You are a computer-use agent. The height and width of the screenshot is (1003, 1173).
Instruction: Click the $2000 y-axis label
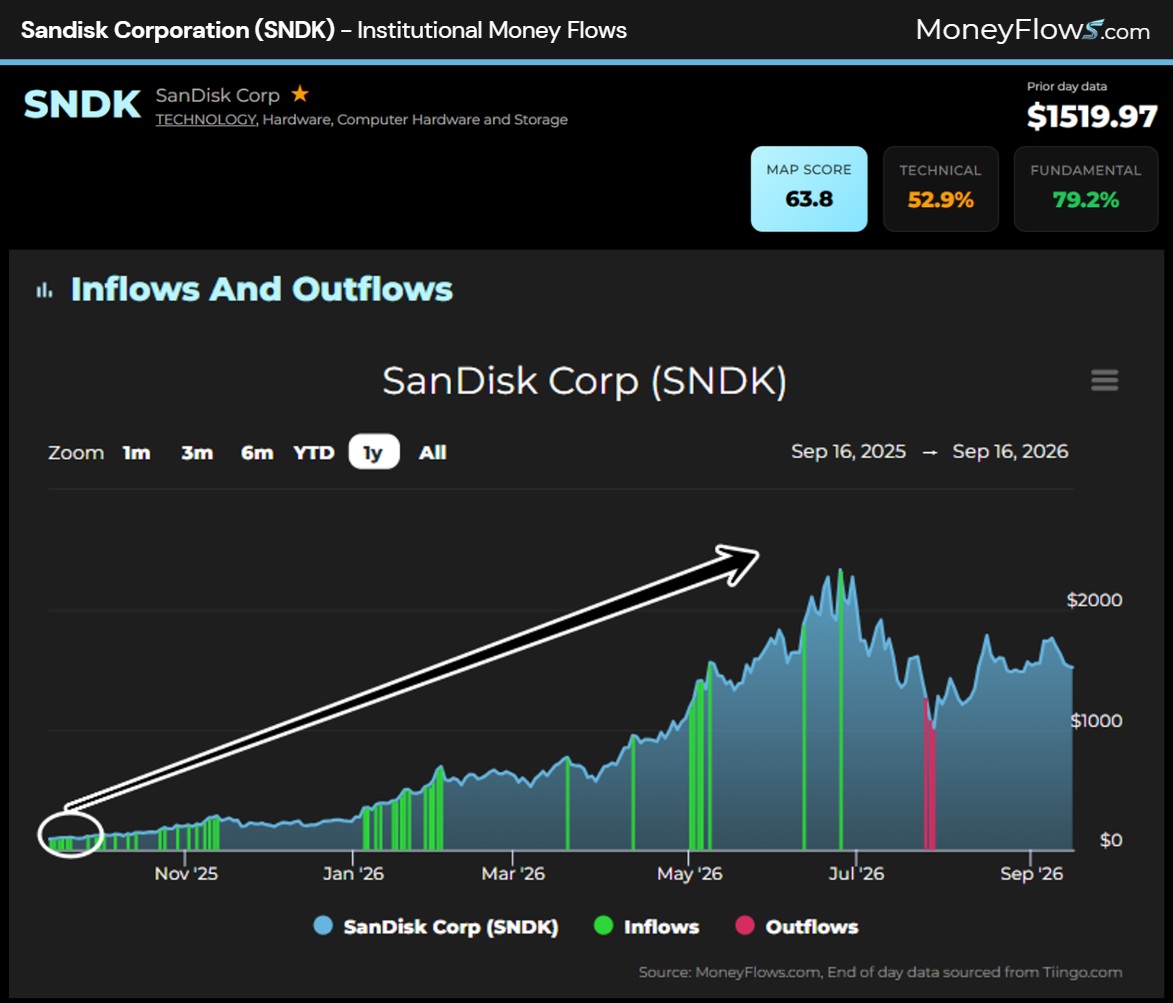tap(1094, 600)
